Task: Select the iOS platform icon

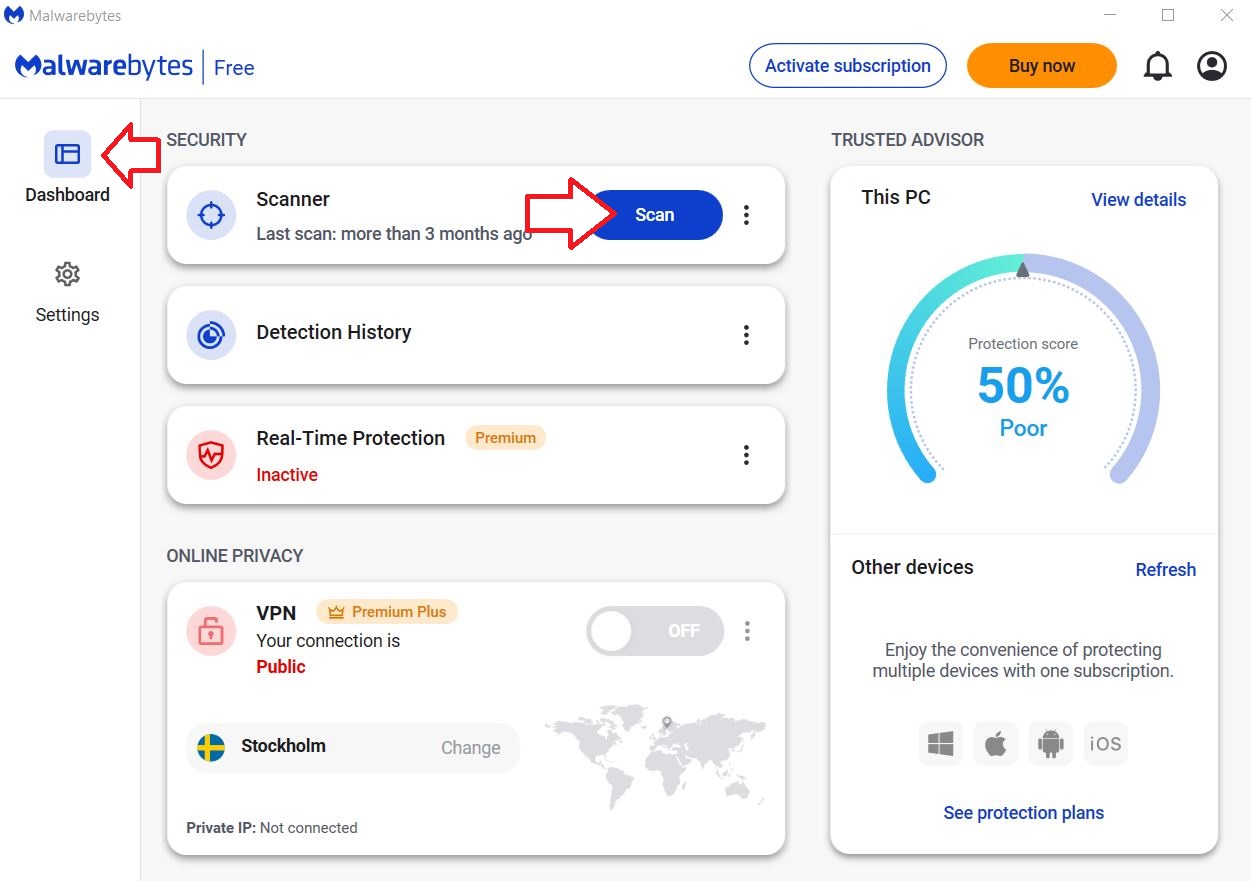Action: [x=1106, y=744]
